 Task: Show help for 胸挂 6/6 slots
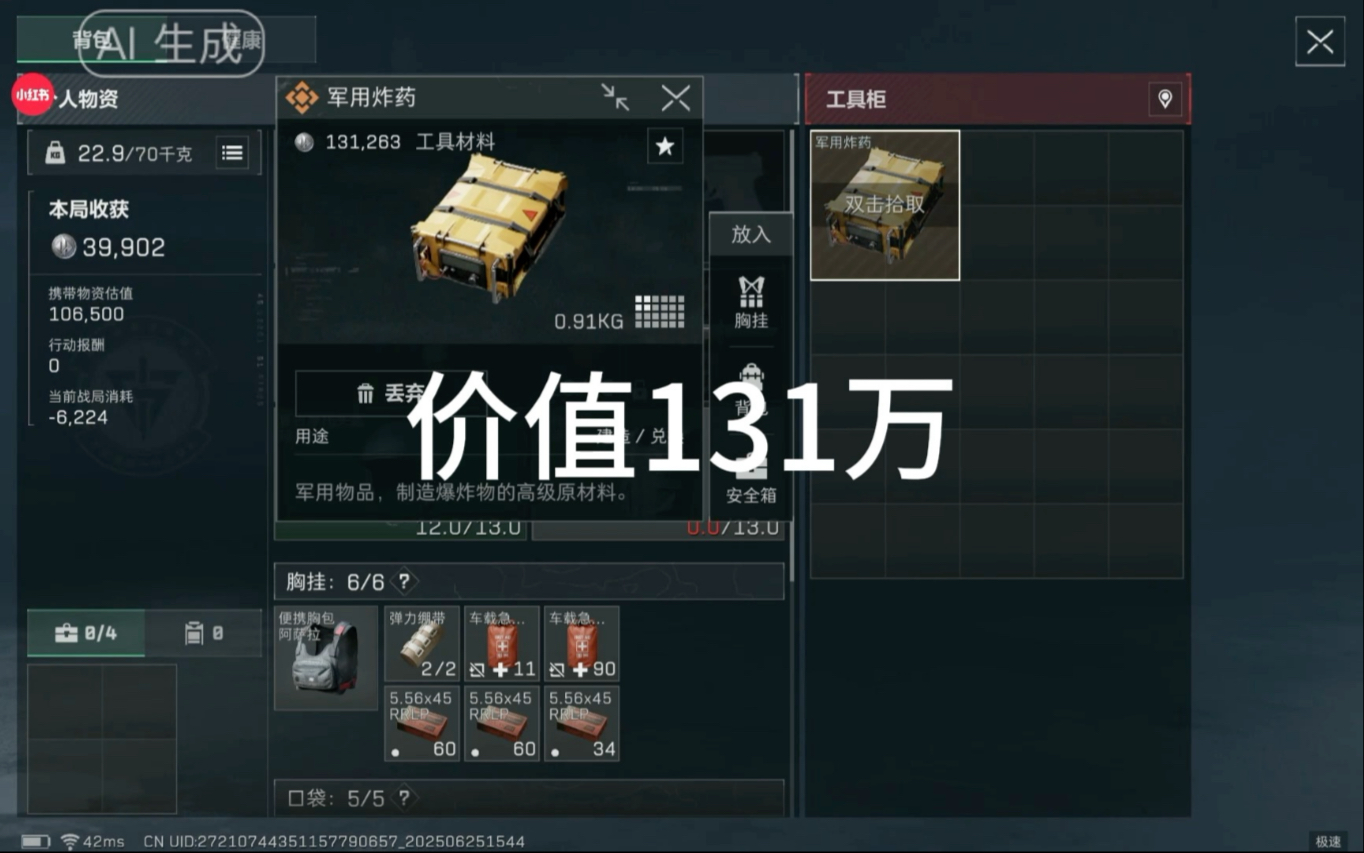coord(404,581)
